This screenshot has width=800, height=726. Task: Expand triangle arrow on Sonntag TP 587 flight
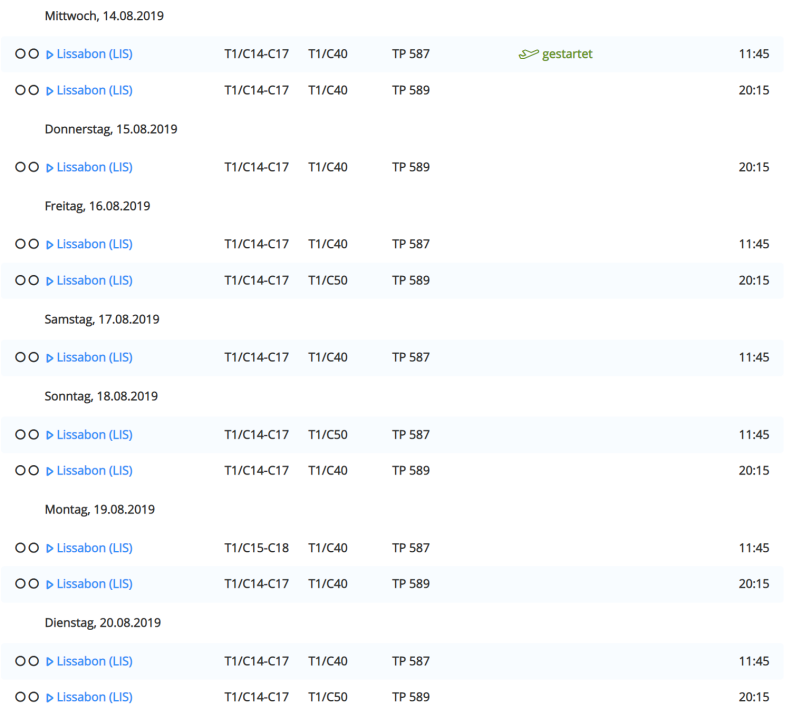[50, 435]
